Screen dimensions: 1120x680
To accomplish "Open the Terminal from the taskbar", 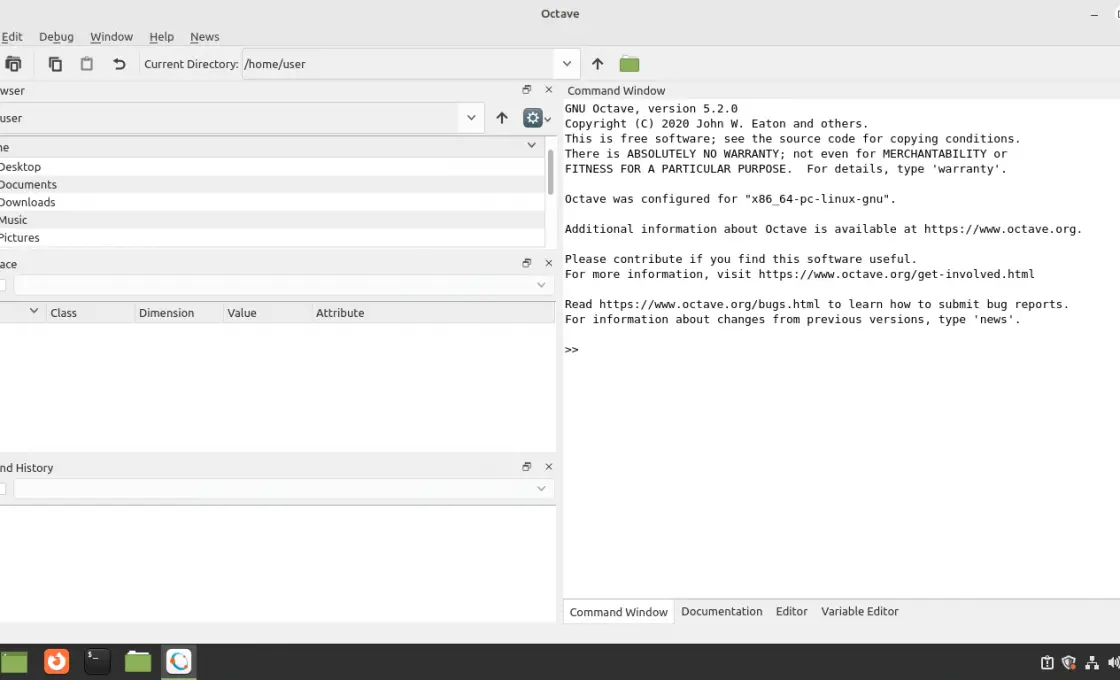I will 97,661.
